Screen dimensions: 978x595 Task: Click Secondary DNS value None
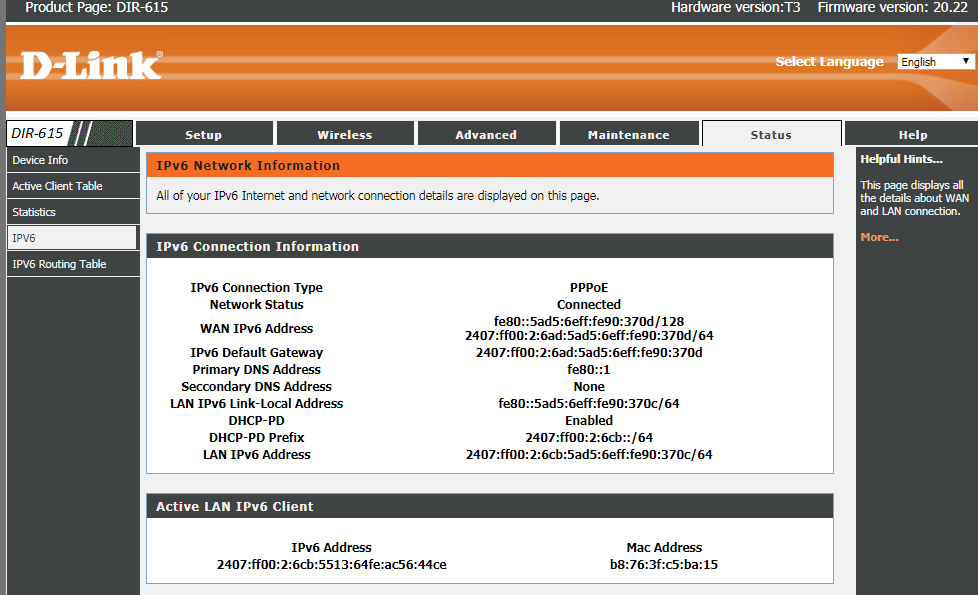click(x=589, y=387)
